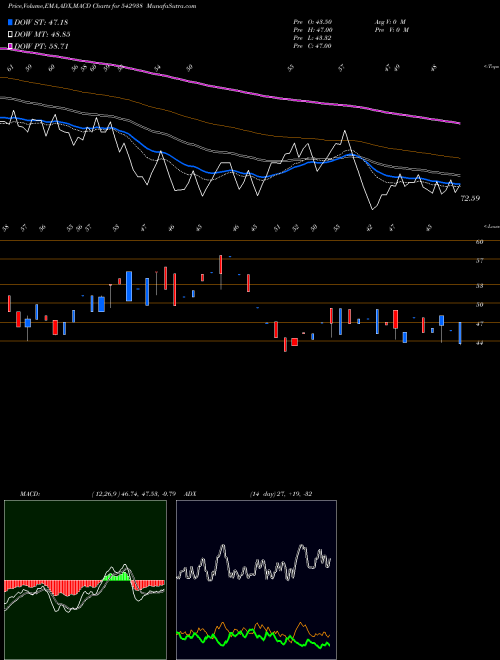Select the 'DOW MT: 48.85' label
500x660 pixels.
(x=42, y=35)
